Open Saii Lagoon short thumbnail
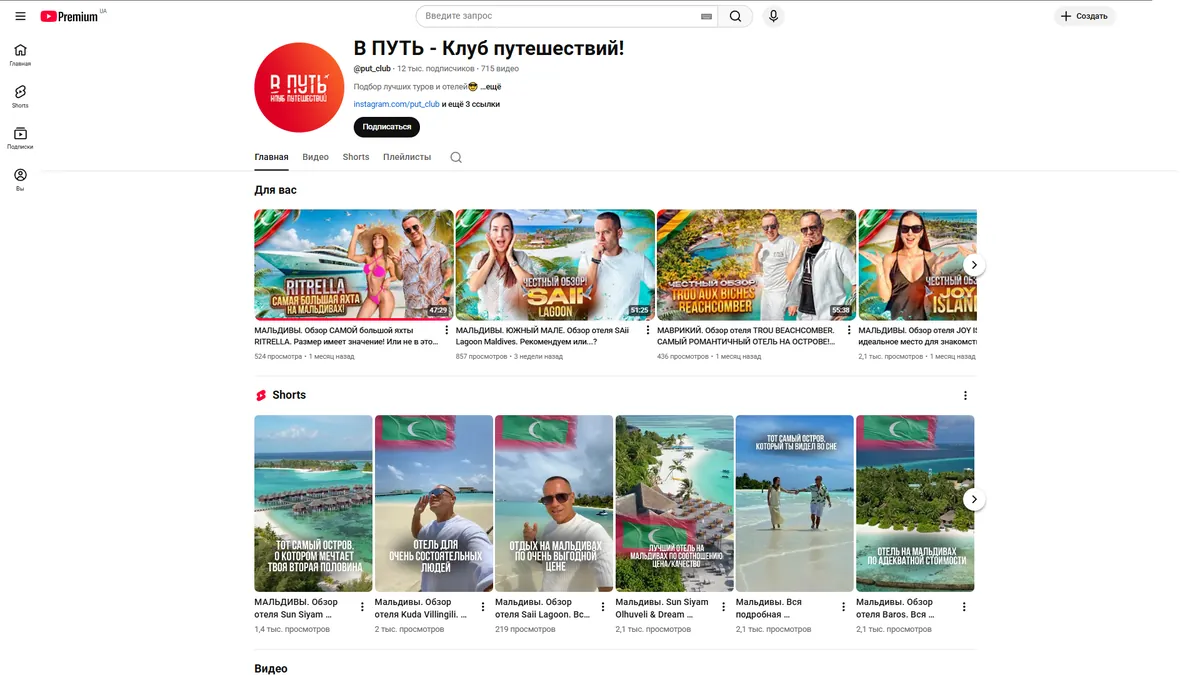 coord(554,503)
